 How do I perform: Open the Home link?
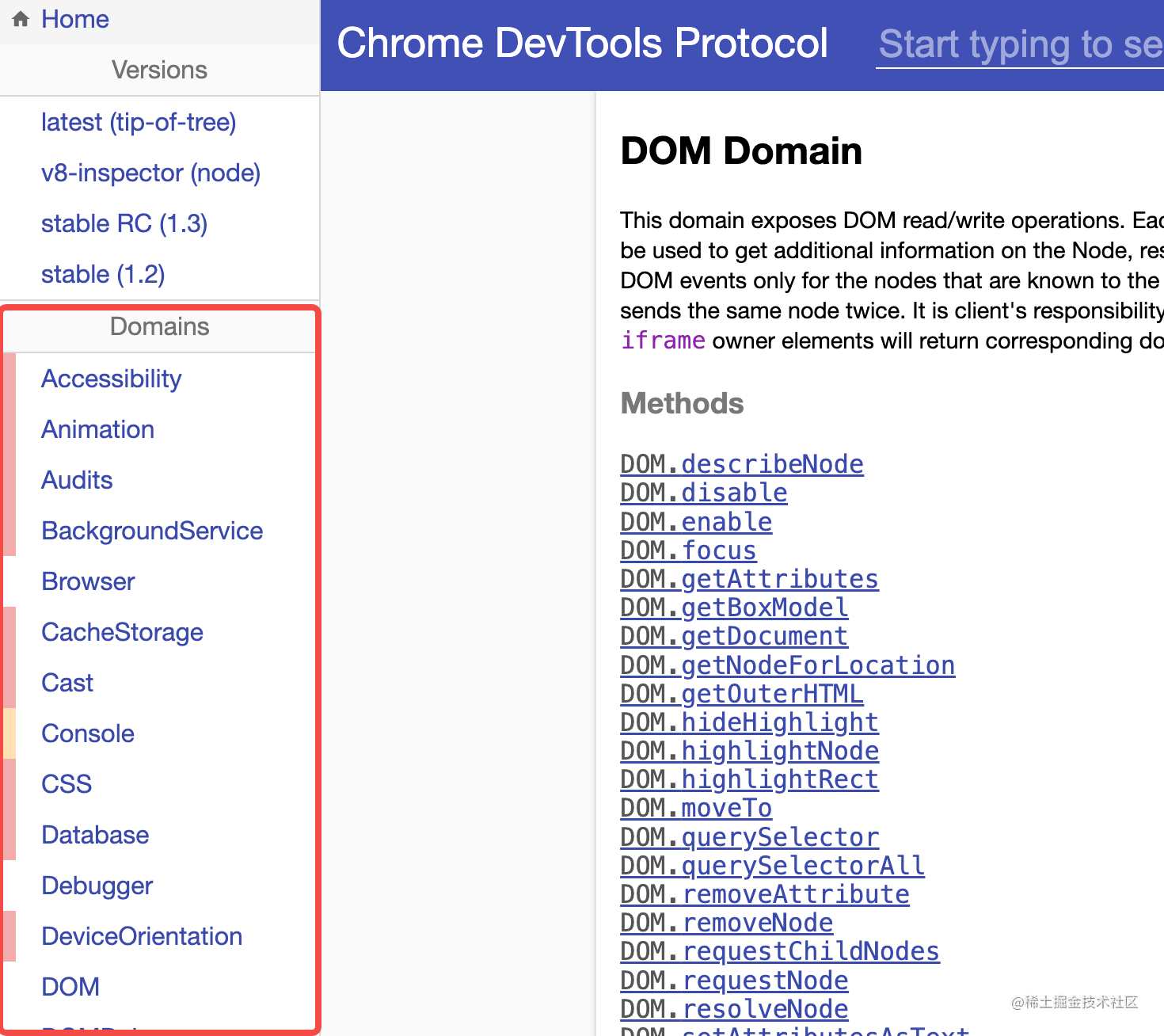75,19
